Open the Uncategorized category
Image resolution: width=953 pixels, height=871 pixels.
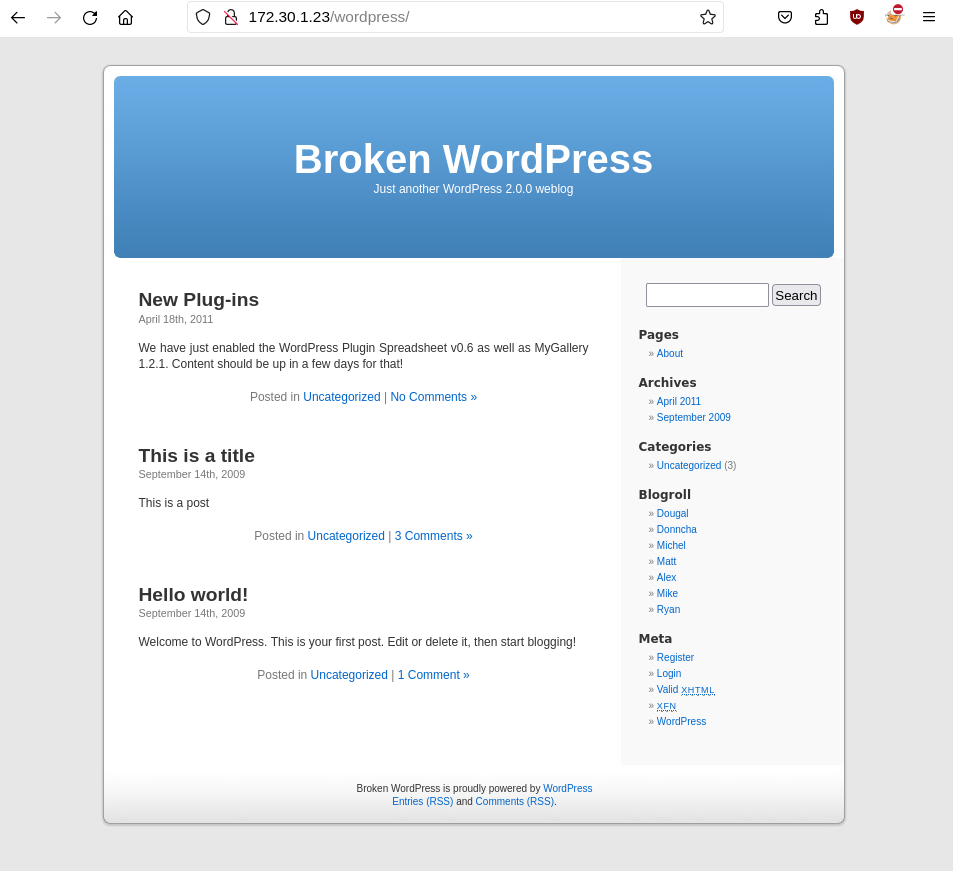688,465
